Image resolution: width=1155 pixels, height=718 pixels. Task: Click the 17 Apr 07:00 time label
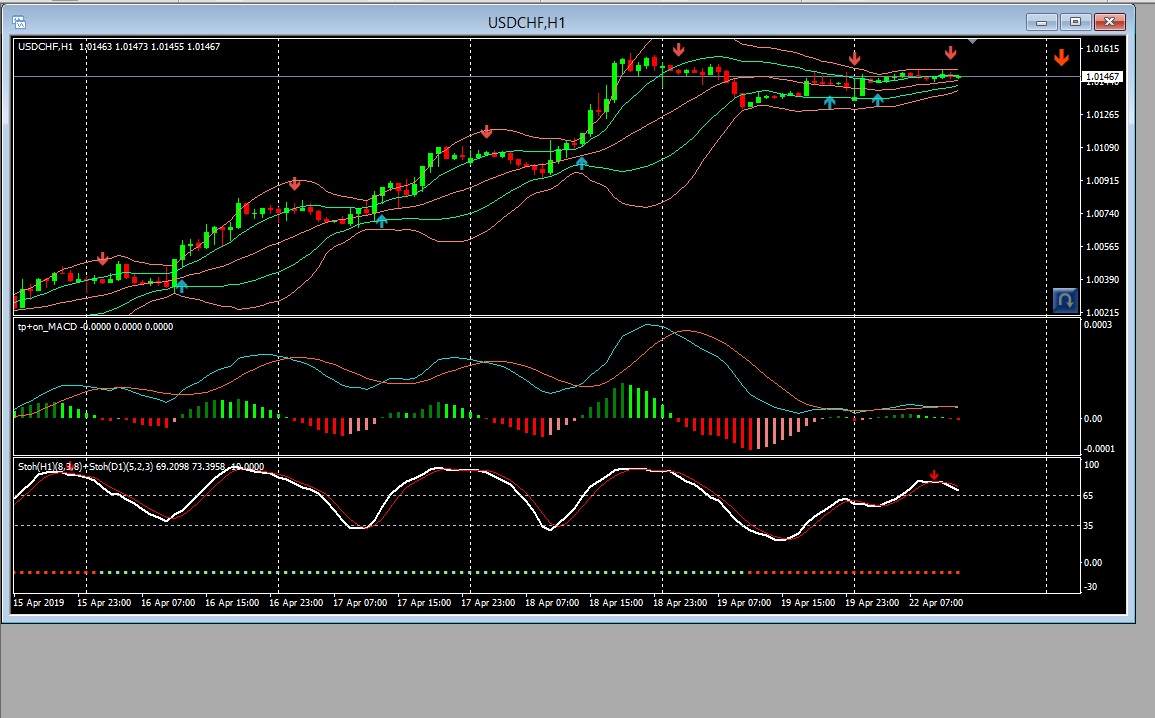click(360, 602)
